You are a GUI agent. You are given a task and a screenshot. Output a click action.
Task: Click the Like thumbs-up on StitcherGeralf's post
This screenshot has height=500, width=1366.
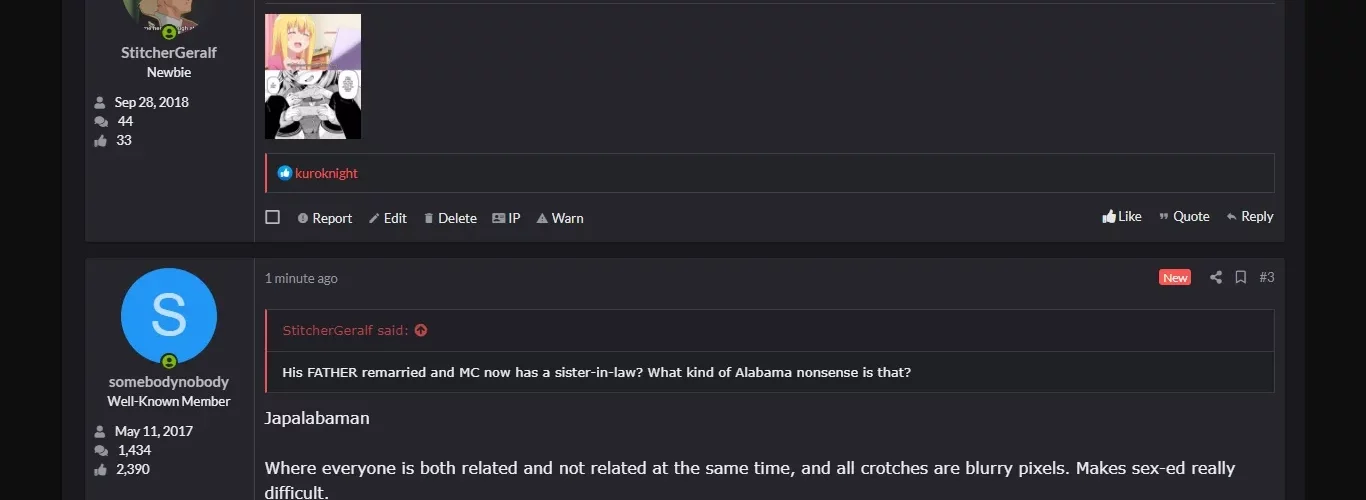coord(1121,216)
